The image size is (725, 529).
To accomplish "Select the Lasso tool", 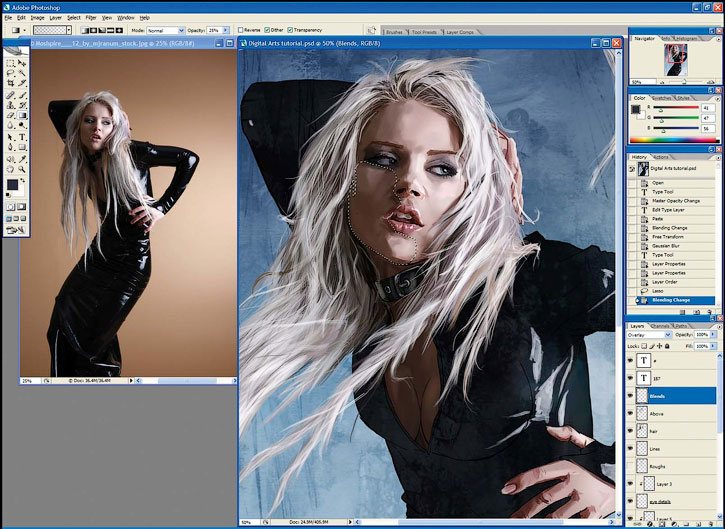I will [x=11, y=73].
